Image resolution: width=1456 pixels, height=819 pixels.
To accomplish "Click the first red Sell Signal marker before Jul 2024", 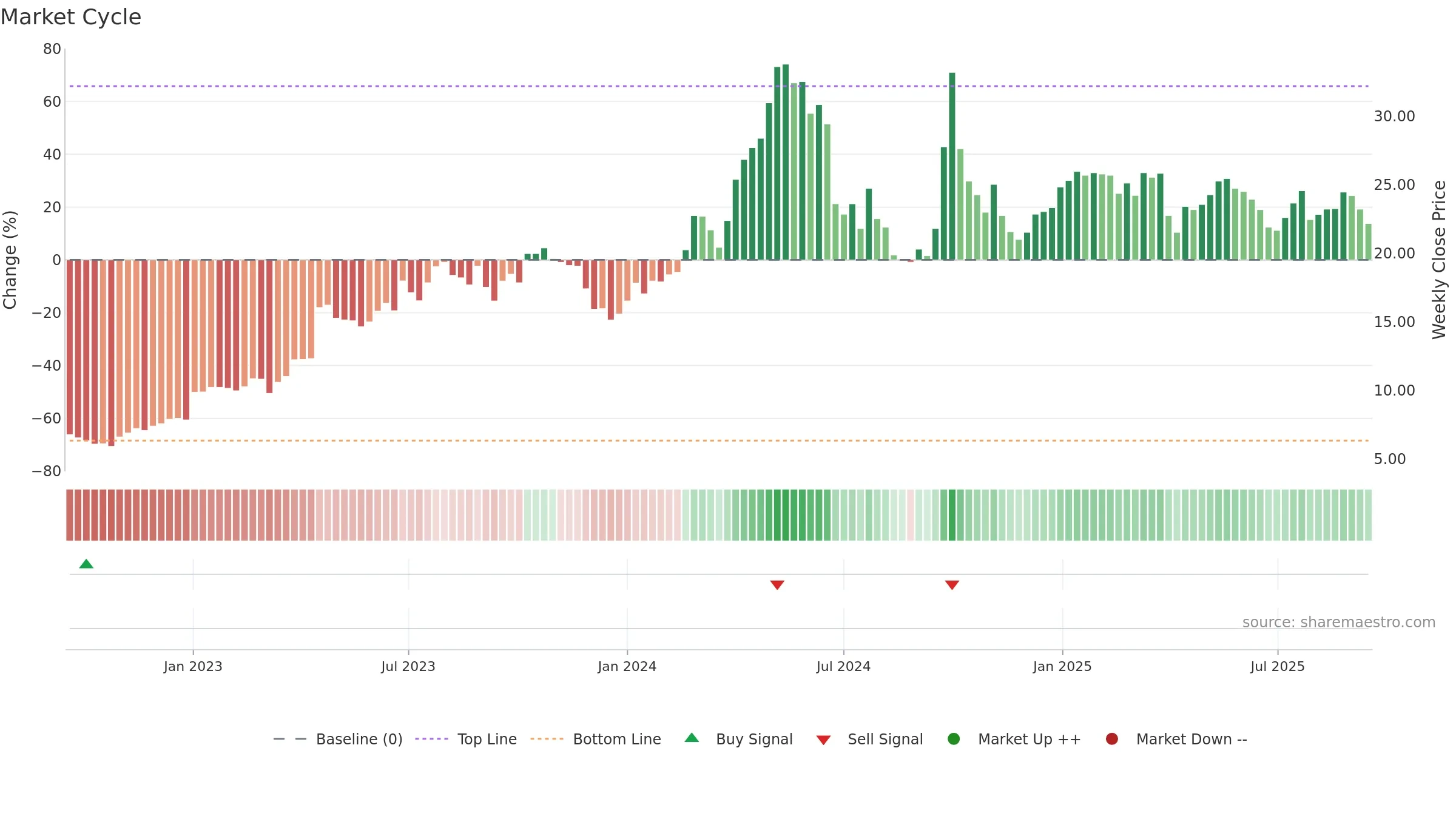I will pos(777,585).
